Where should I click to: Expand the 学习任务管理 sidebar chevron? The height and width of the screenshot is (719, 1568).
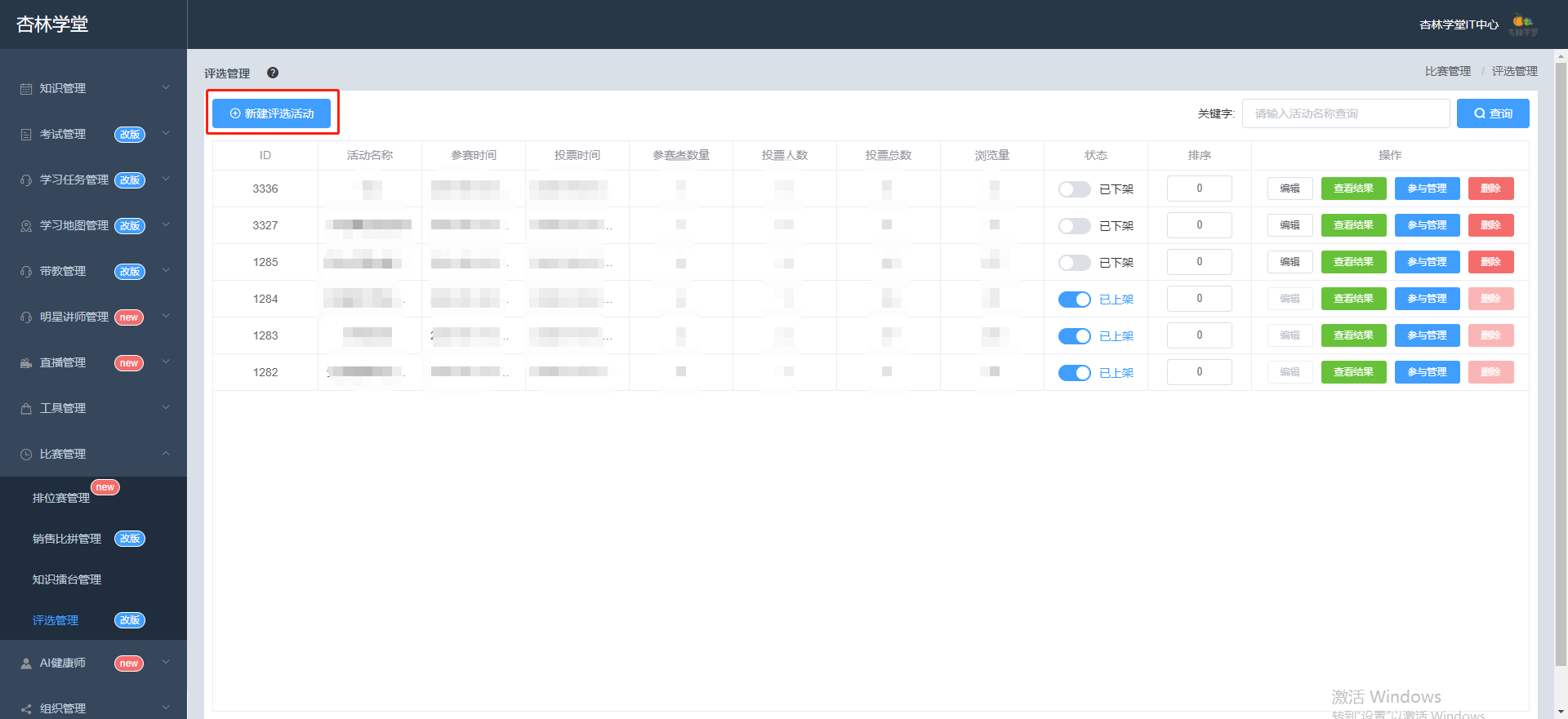coord(166,179)
